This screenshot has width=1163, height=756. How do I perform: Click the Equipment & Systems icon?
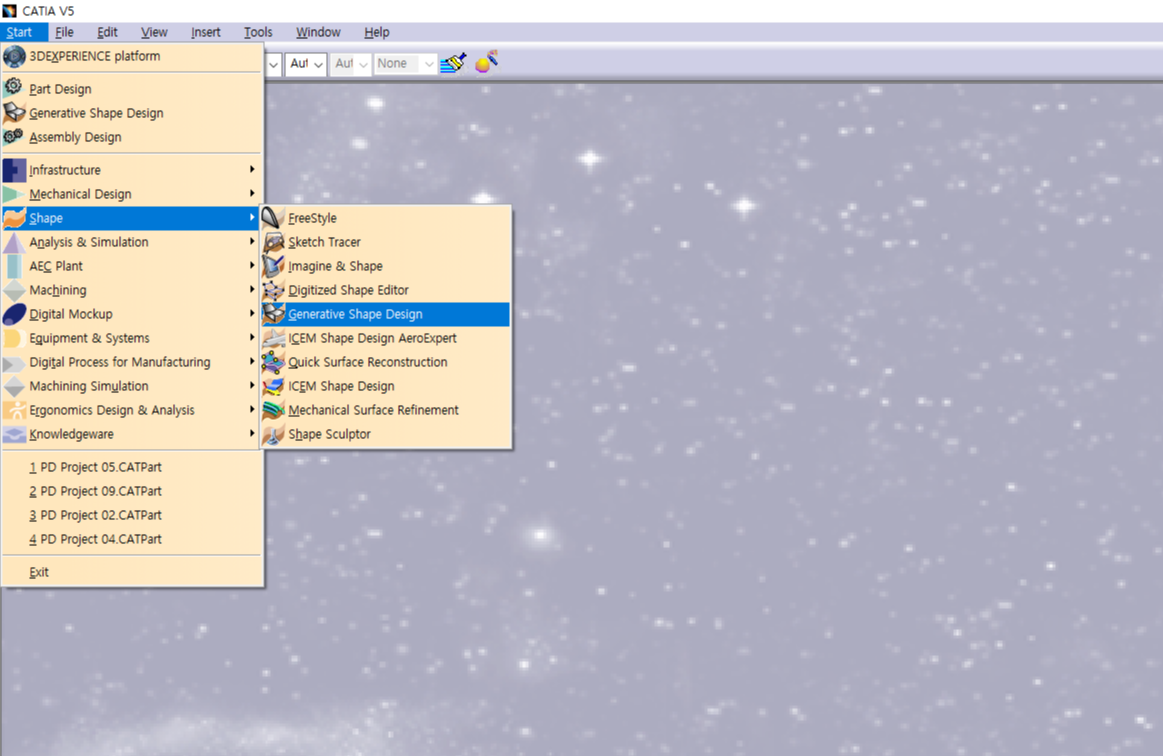(x=14, y=338)
